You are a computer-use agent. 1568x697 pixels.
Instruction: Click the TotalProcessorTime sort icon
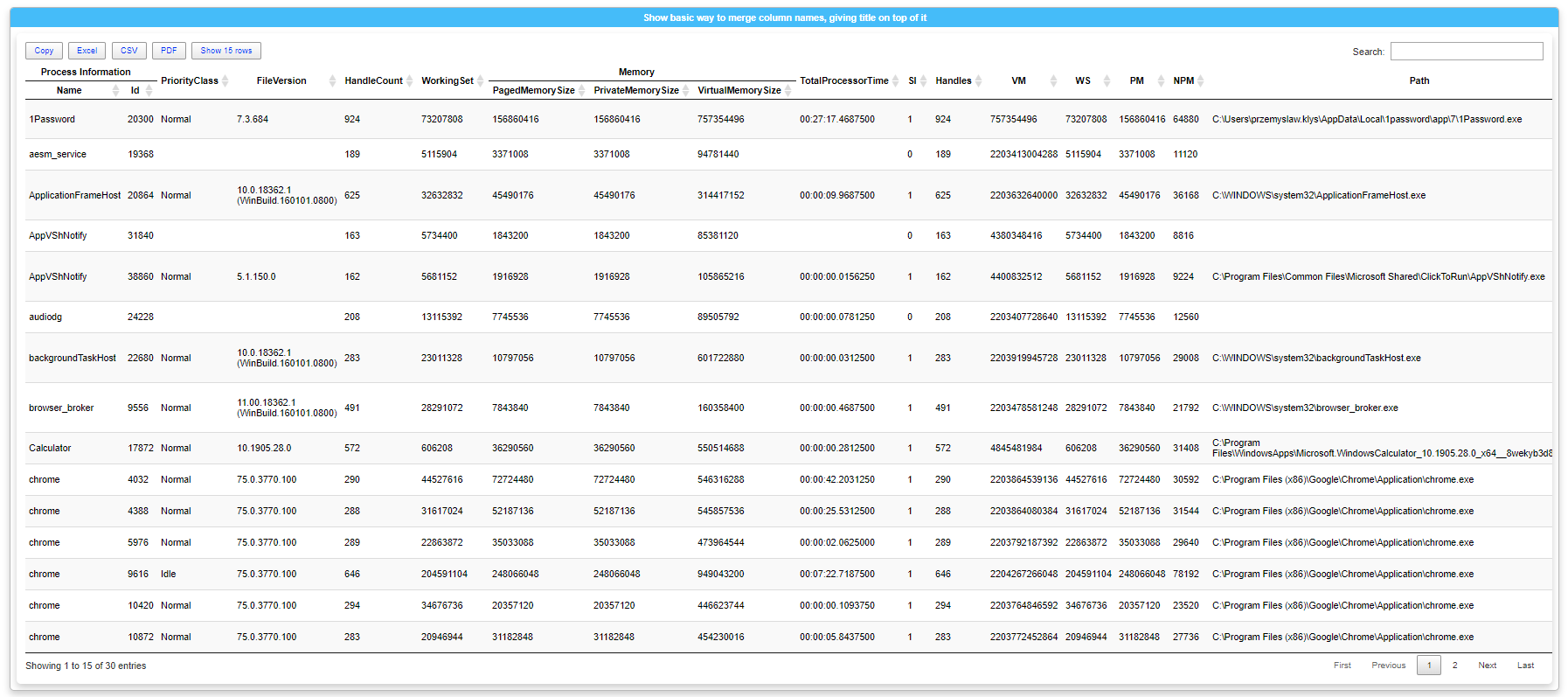click(x=895, y=81)
